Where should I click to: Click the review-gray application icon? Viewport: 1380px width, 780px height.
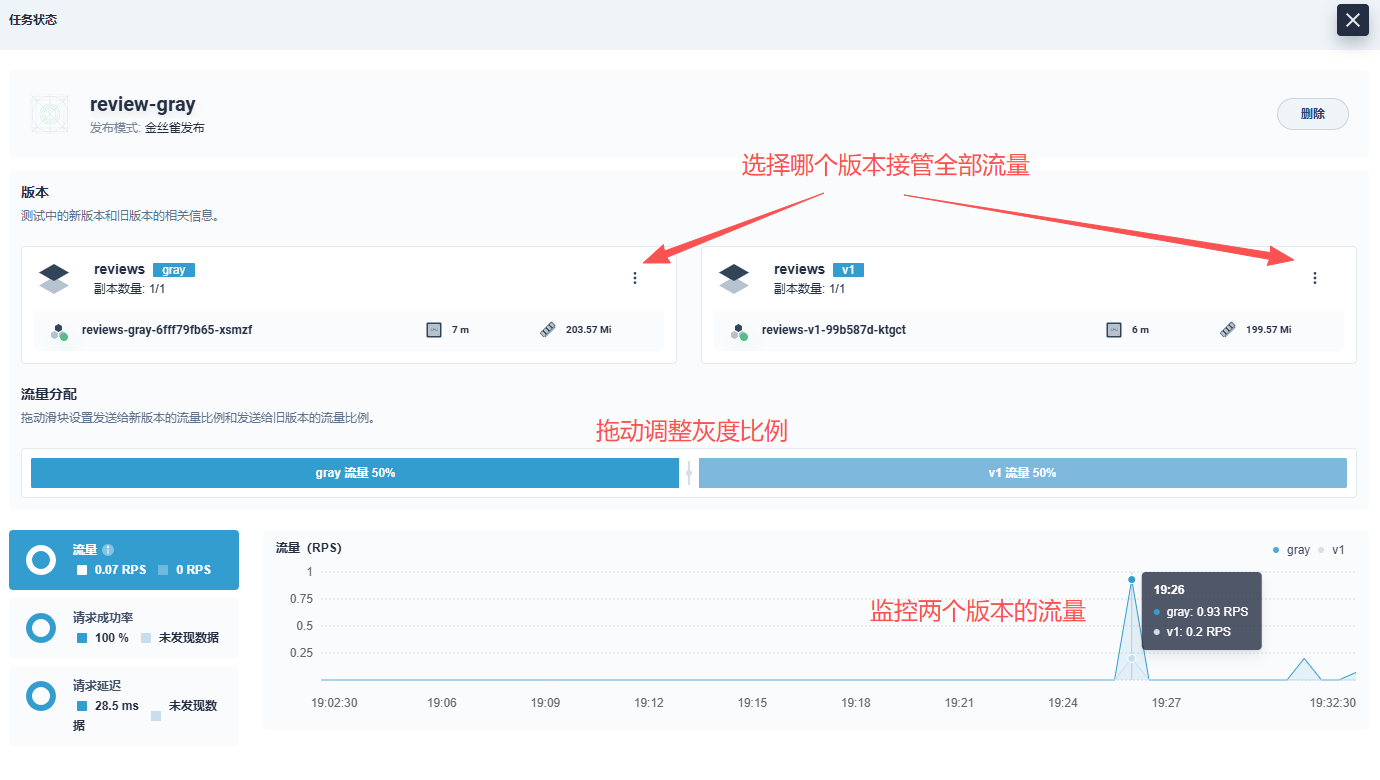[50, 114]
